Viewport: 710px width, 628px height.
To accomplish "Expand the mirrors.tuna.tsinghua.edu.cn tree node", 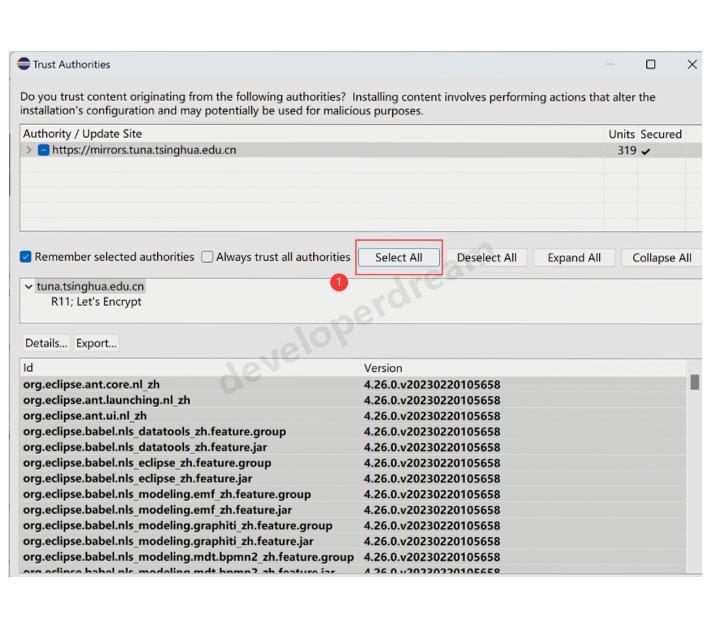I will point(29,150).
